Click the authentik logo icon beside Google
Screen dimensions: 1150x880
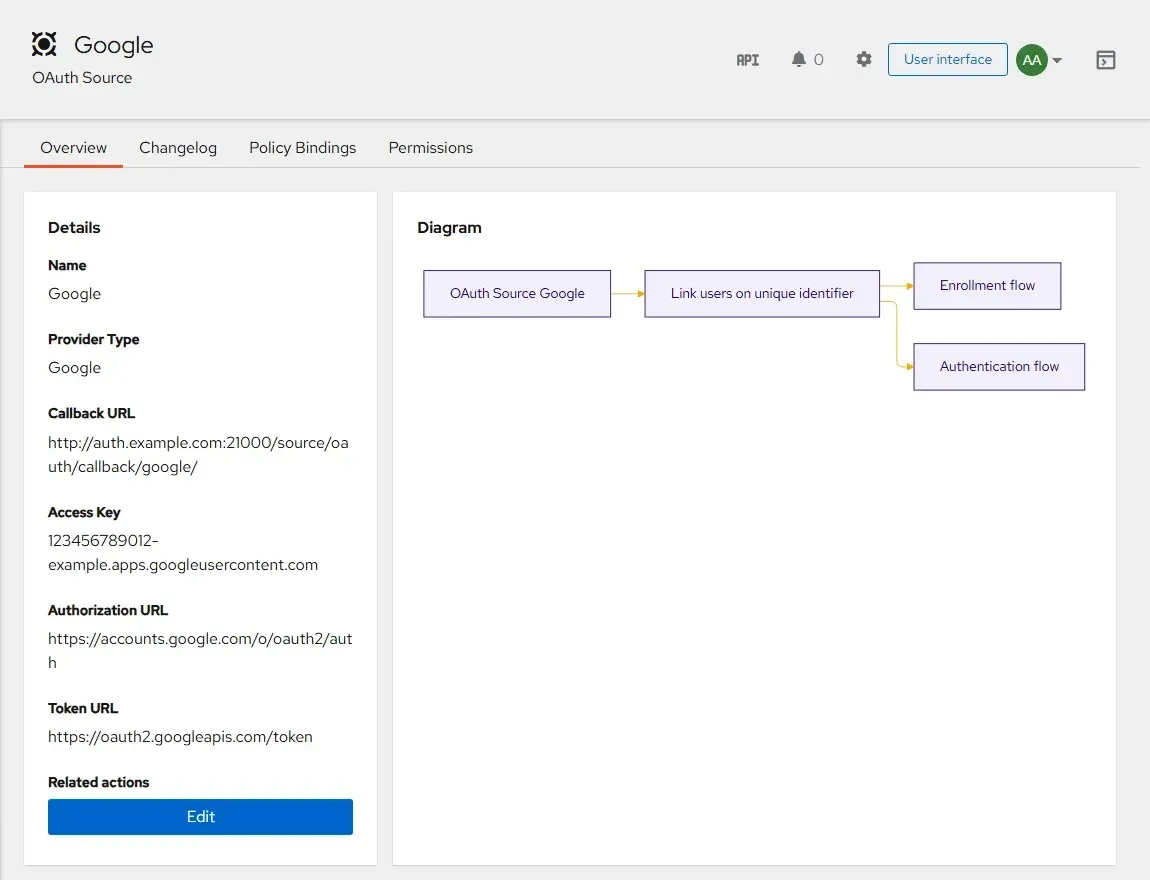tap(44, 44)
